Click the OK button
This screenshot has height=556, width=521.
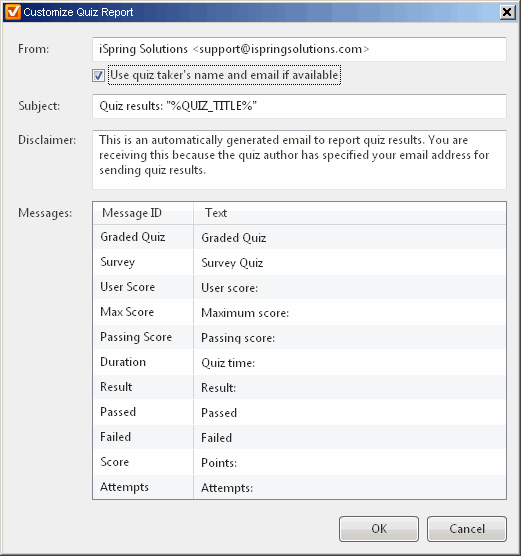379,529
